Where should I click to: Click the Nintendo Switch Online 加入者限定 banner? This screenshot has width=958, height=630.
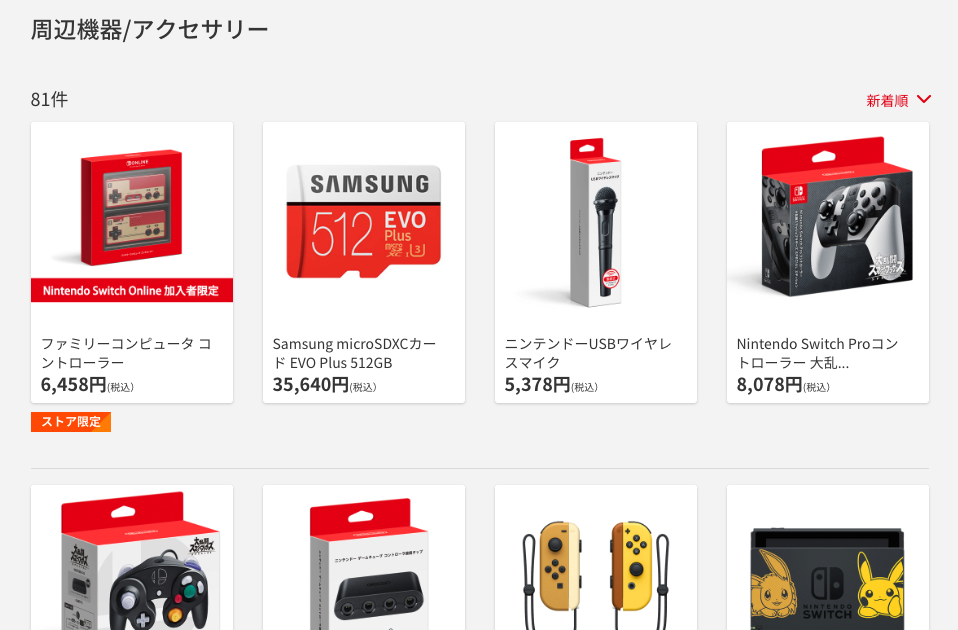132,290
